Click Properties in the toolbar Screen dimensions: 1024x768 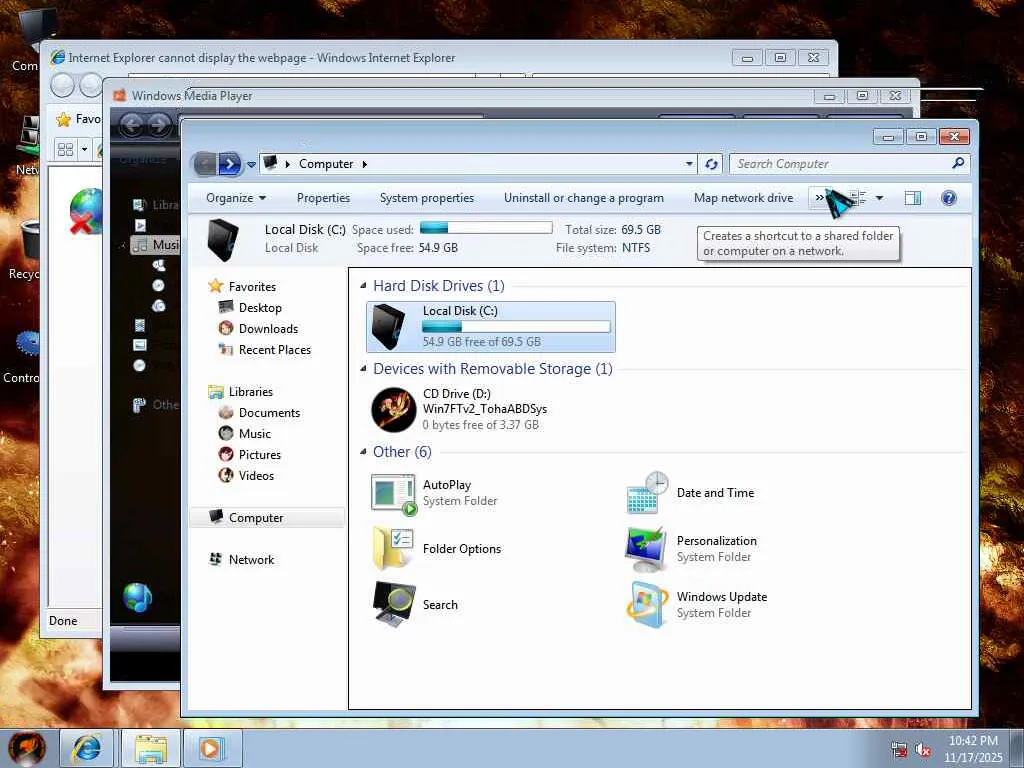click(x=323, y=198)
